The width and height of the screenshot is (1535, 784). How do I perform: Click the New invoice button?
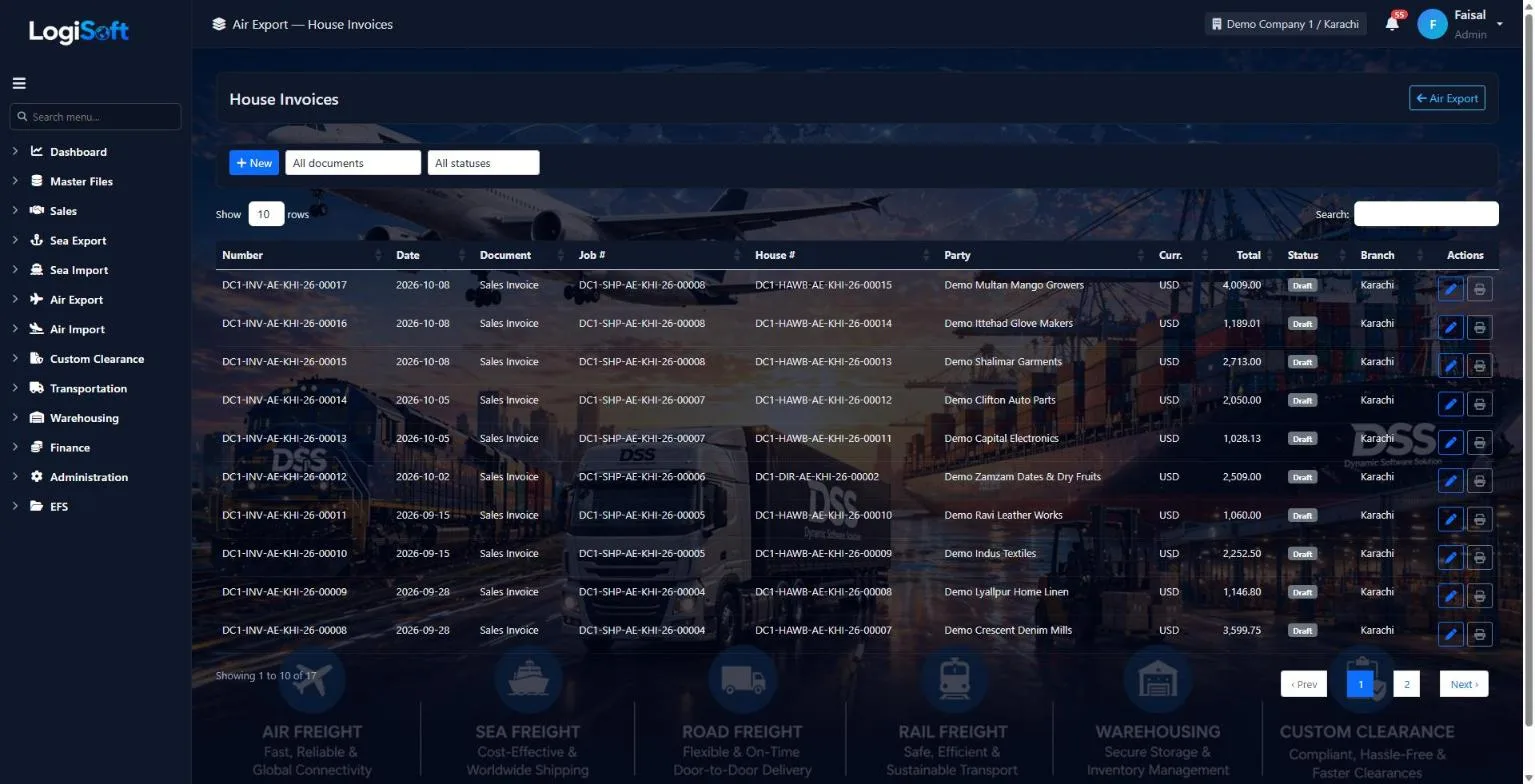coord(254,163)
